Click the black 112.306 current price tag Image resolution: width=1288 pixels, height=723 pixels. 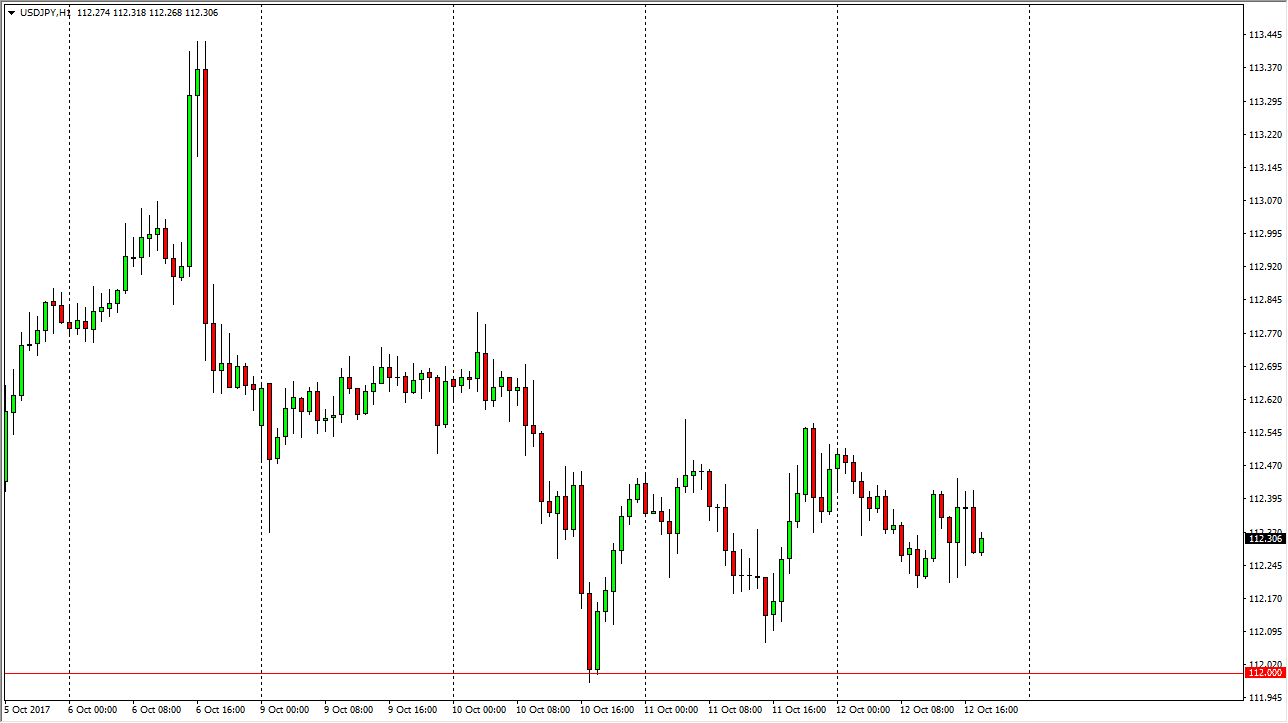1263,539
